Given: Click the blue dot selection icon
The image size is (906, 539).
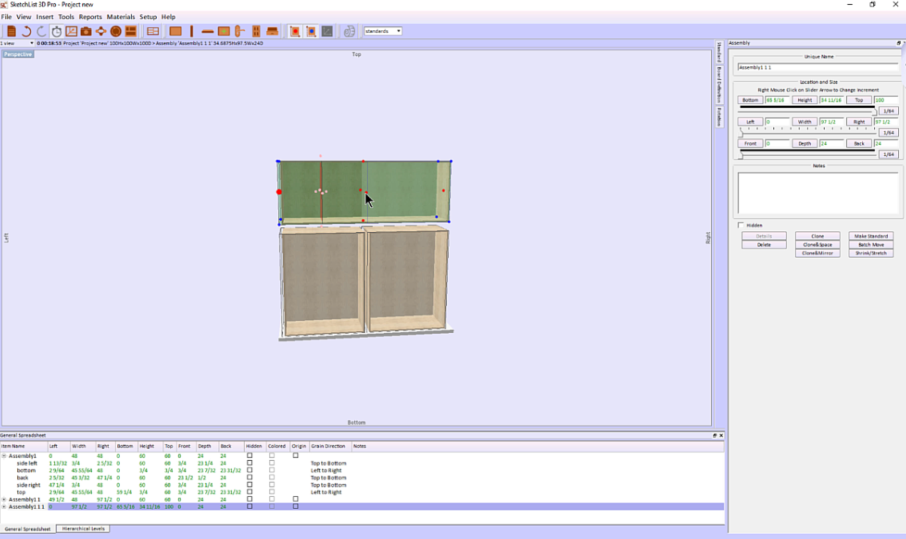Looking at the screenshot, I should click(311, 31).
